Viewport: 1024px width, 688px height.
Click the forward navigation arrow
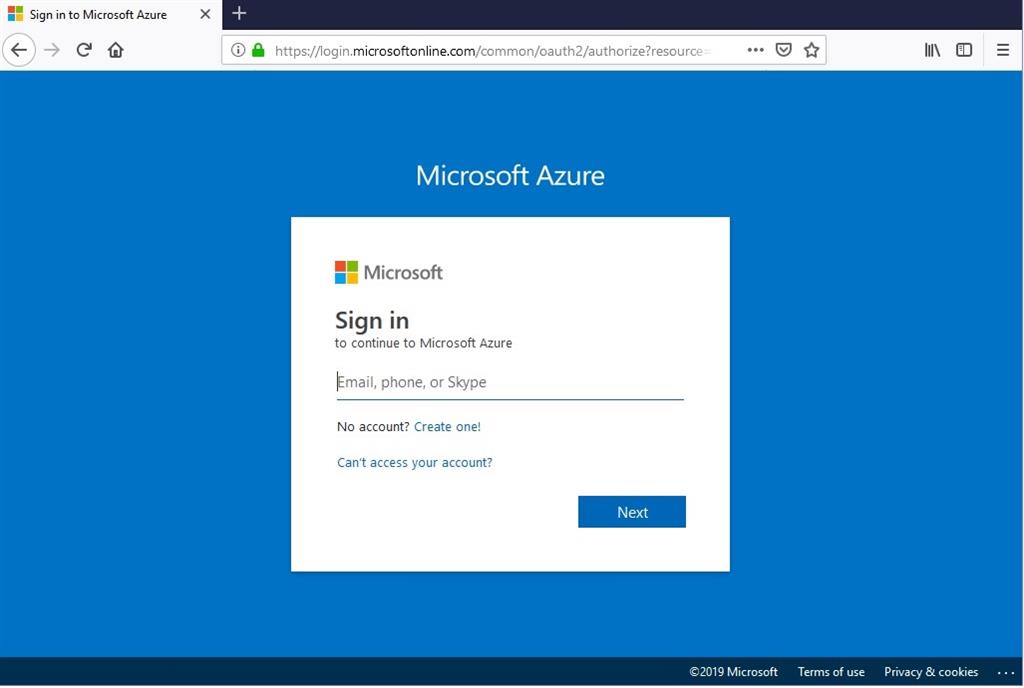click(x=52, y=49)
